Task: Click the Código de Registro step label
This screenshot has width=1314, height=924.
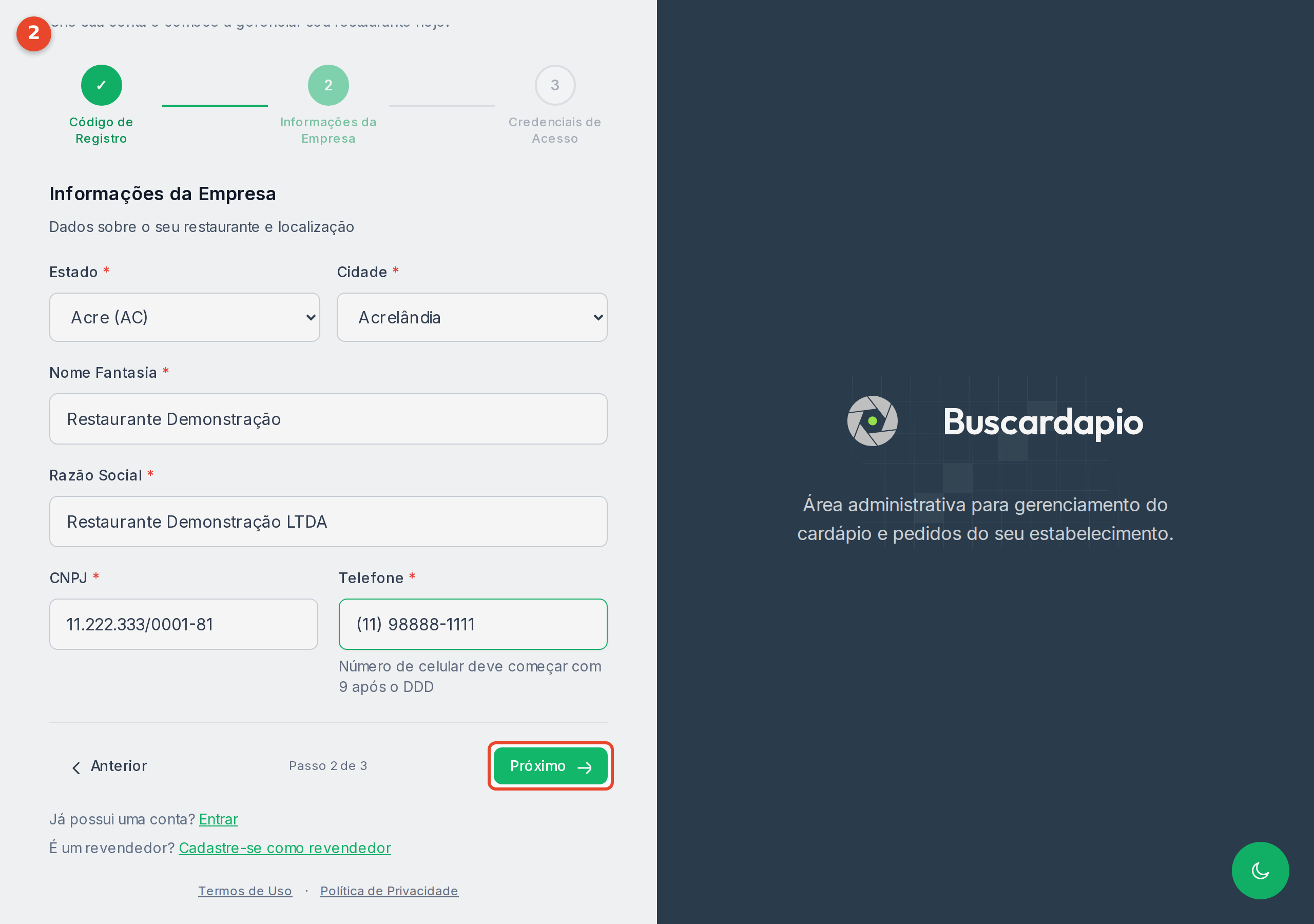Action: tap(101, 130)
